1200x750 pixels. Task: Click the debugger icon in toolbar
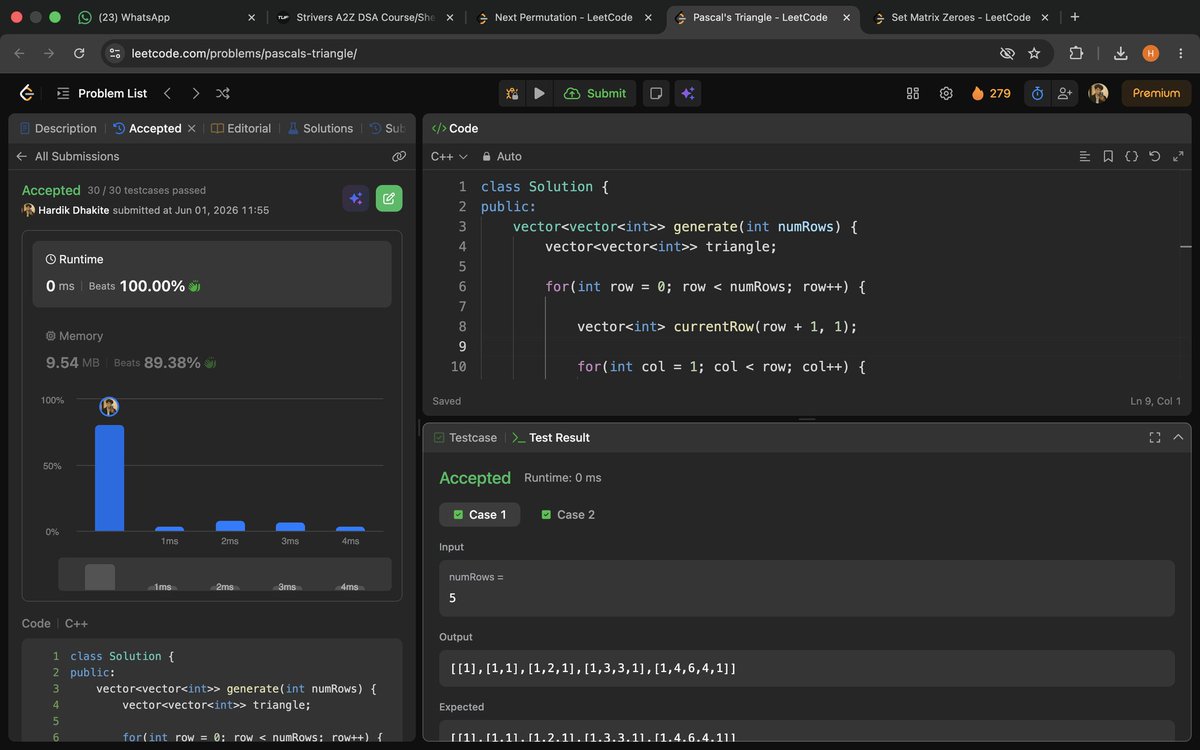pyautogui.click(x=512, y=93)
